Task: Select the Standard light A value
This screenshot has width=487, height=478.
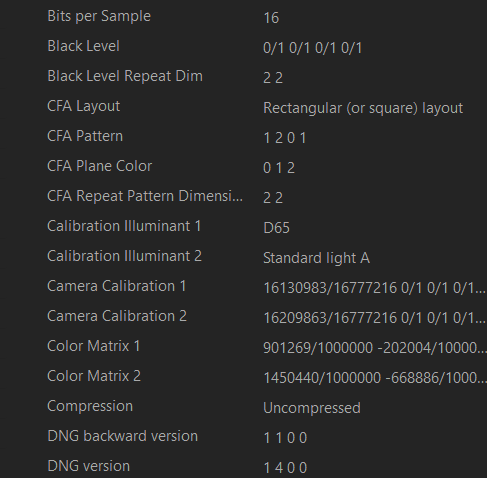Action: pyautogui.click(x=316, y=258)
